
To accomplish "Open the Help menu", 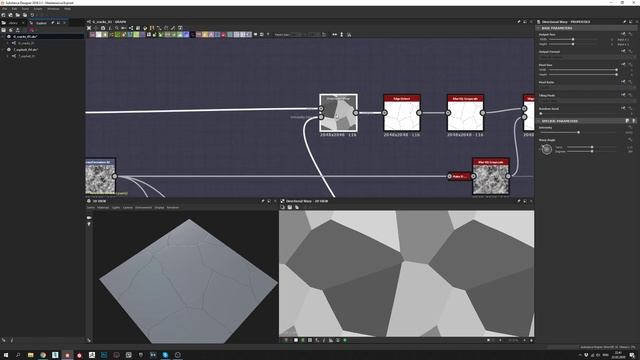I will pyautogui.click(x=67, y=9).
